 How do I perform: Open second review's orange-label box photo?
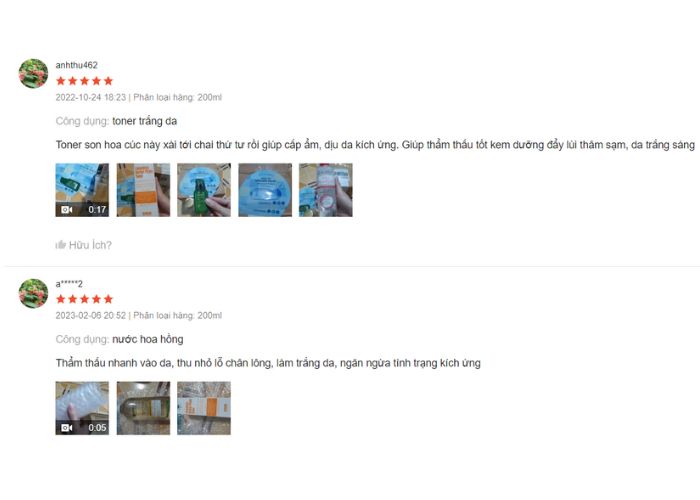(x=204, y=408)
